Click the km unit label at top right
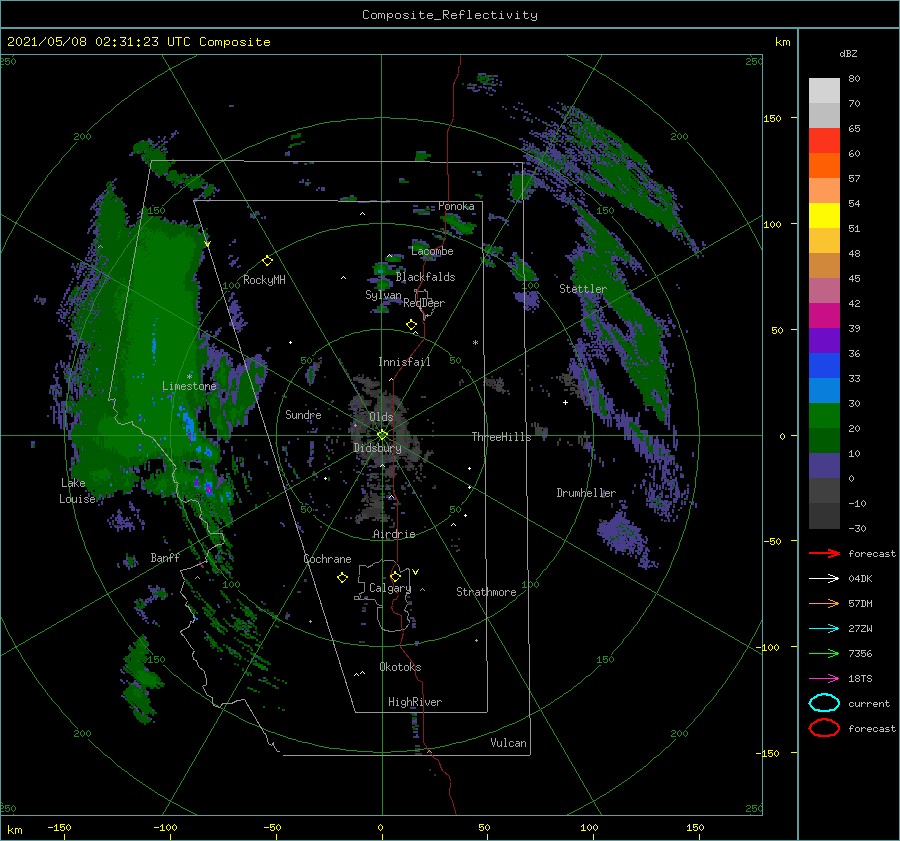Image resolution: width=900 pixels, height=841 pixels. (x=782, y=42)
